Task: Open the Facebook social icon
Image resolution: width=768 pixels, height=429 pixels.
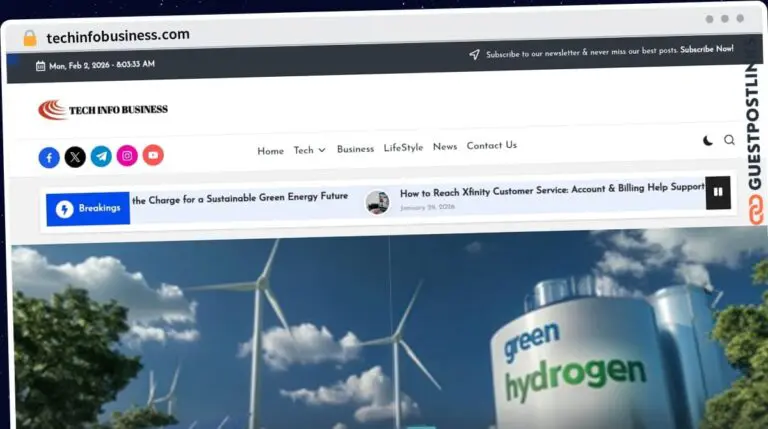Action: [49, 158]
